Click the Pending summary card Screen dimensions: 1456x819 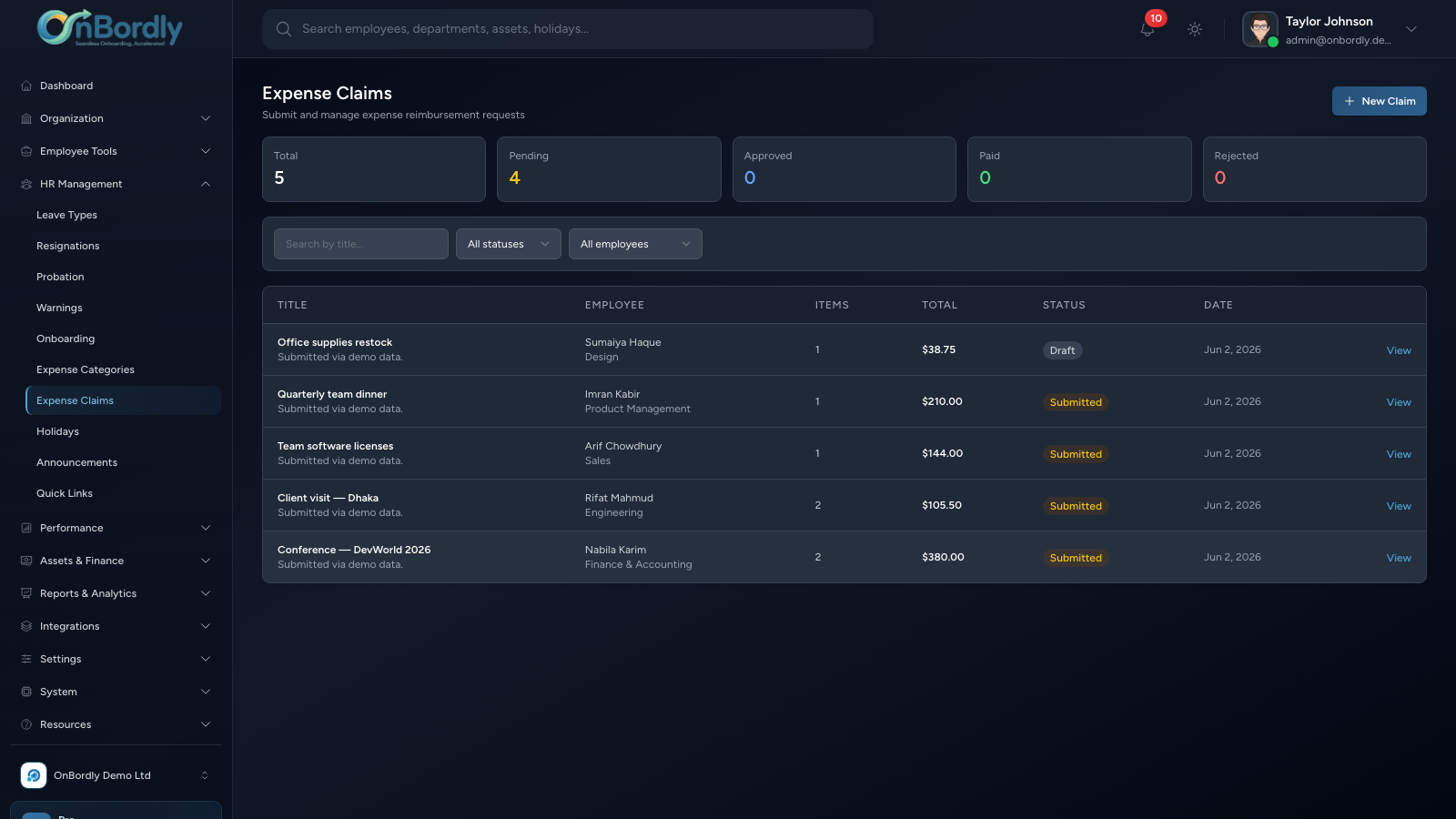coord(609,169)
